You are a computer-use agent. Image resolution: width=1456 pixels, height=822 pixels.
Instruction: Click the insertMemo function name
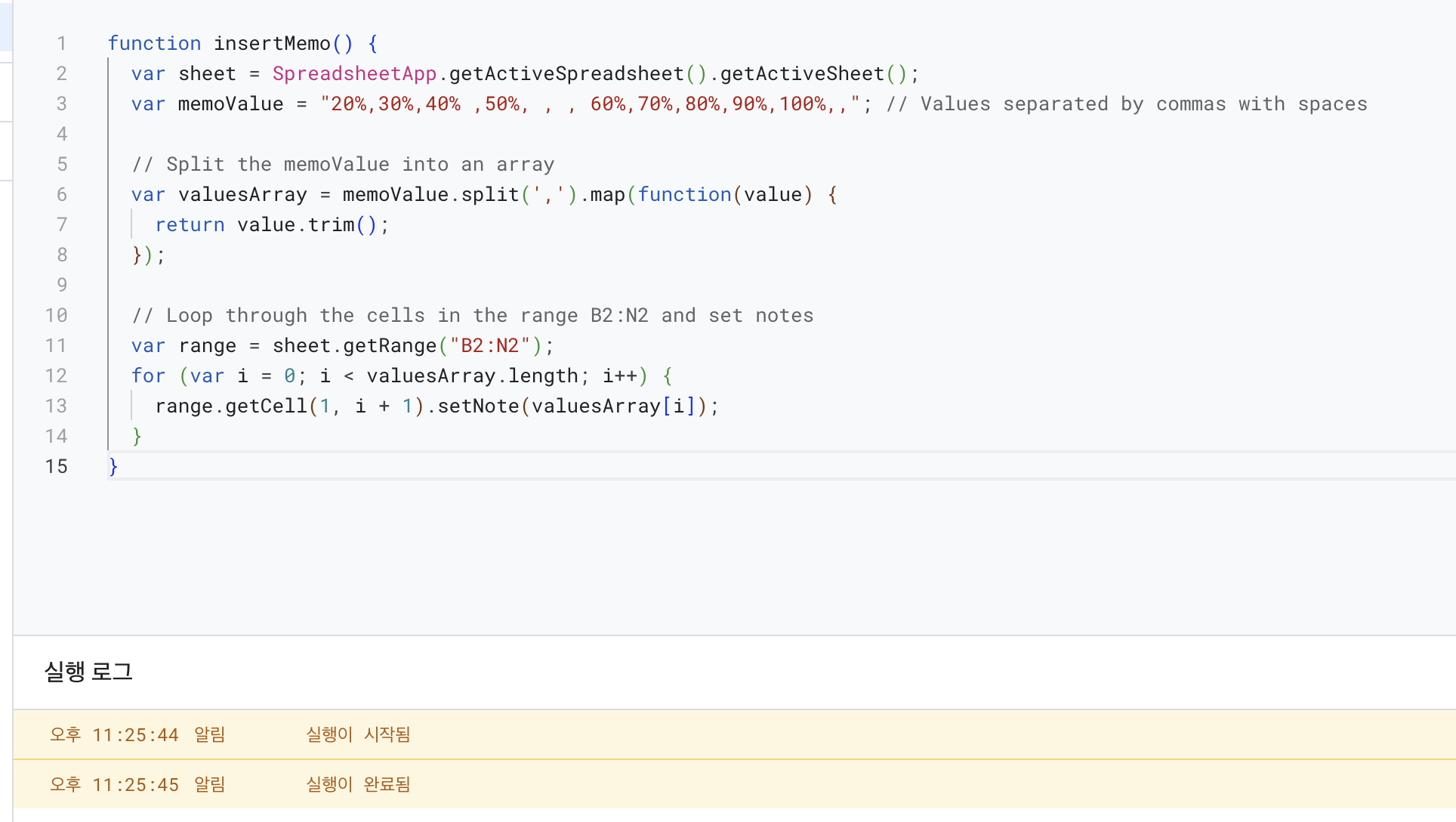(x=272, y=44)
